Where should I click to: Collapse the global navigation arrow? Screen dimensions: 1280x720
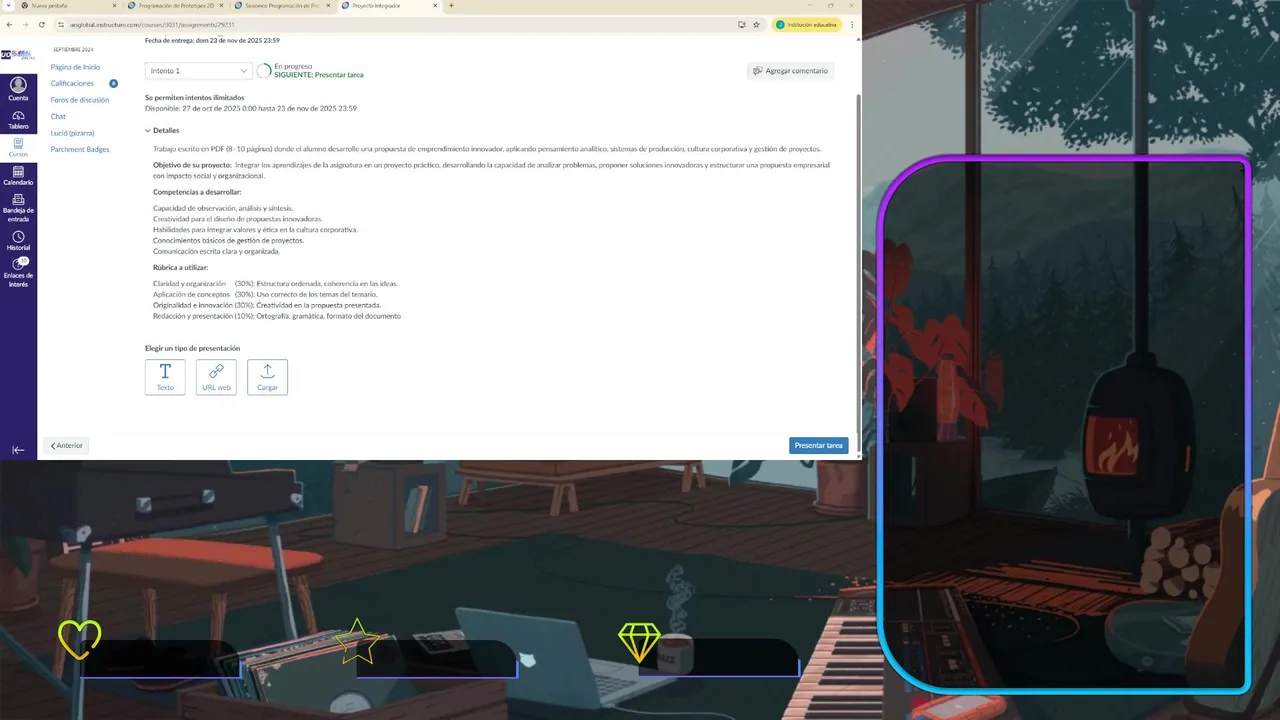point(18,450)
